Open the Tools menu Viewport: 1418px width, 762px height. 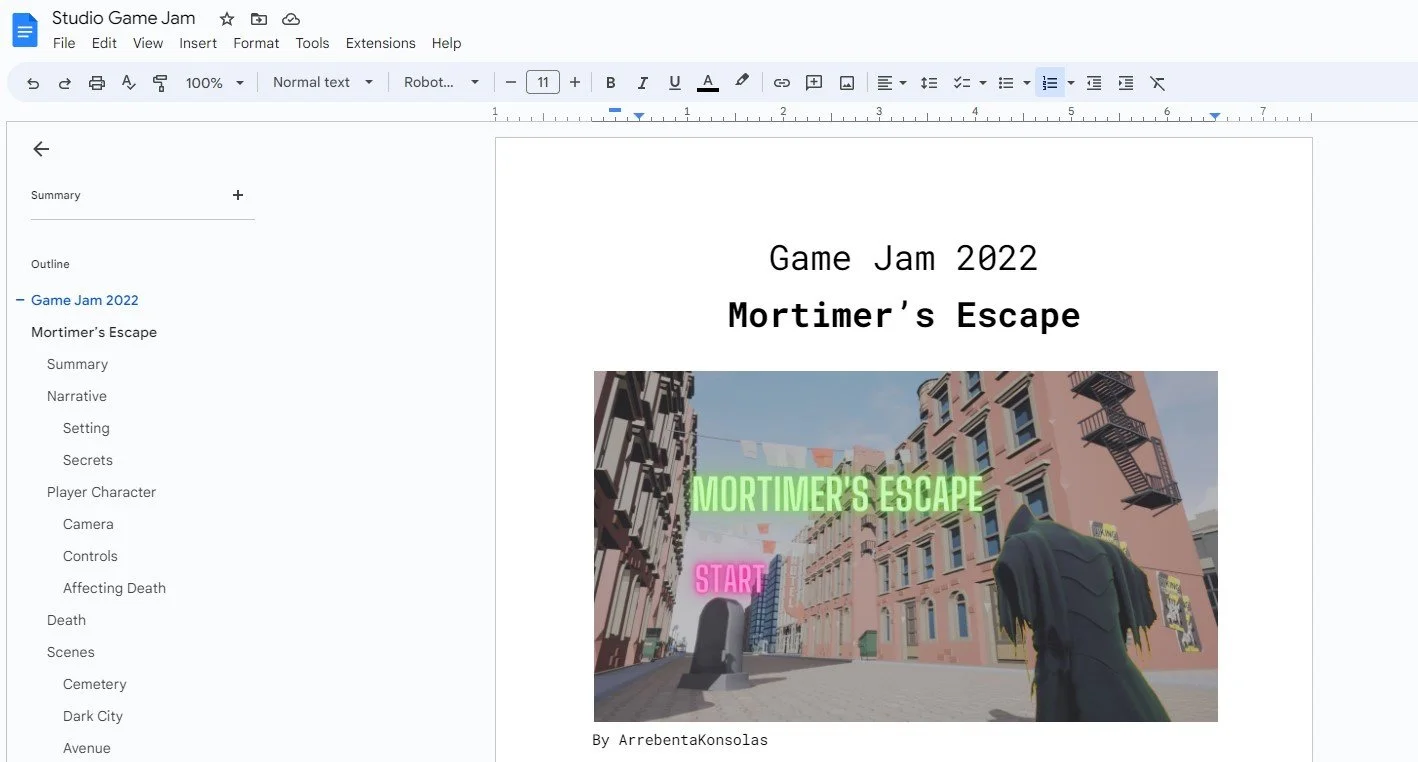click(x=312, y=43)
